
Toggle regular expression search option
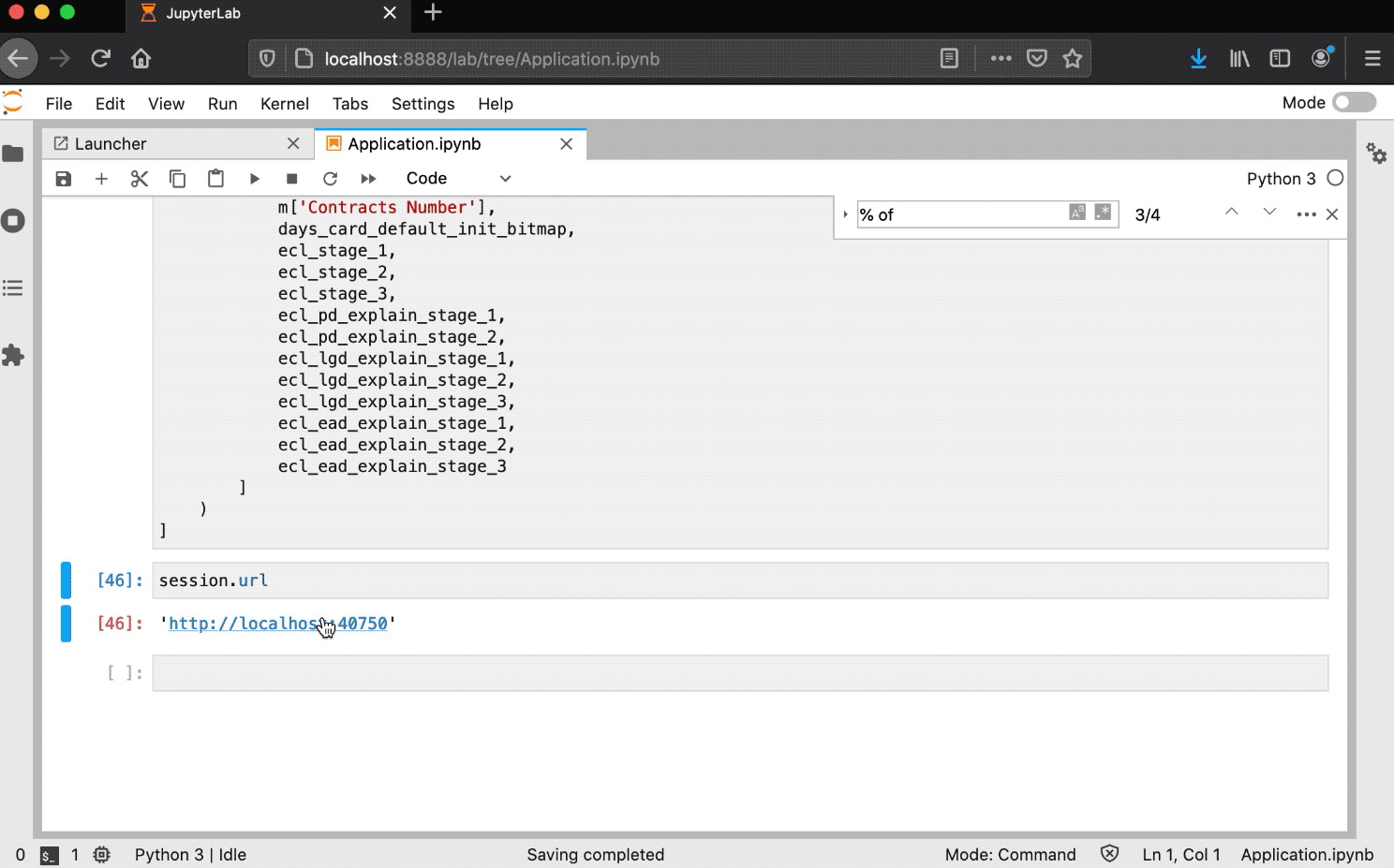tap(1103, 213)
